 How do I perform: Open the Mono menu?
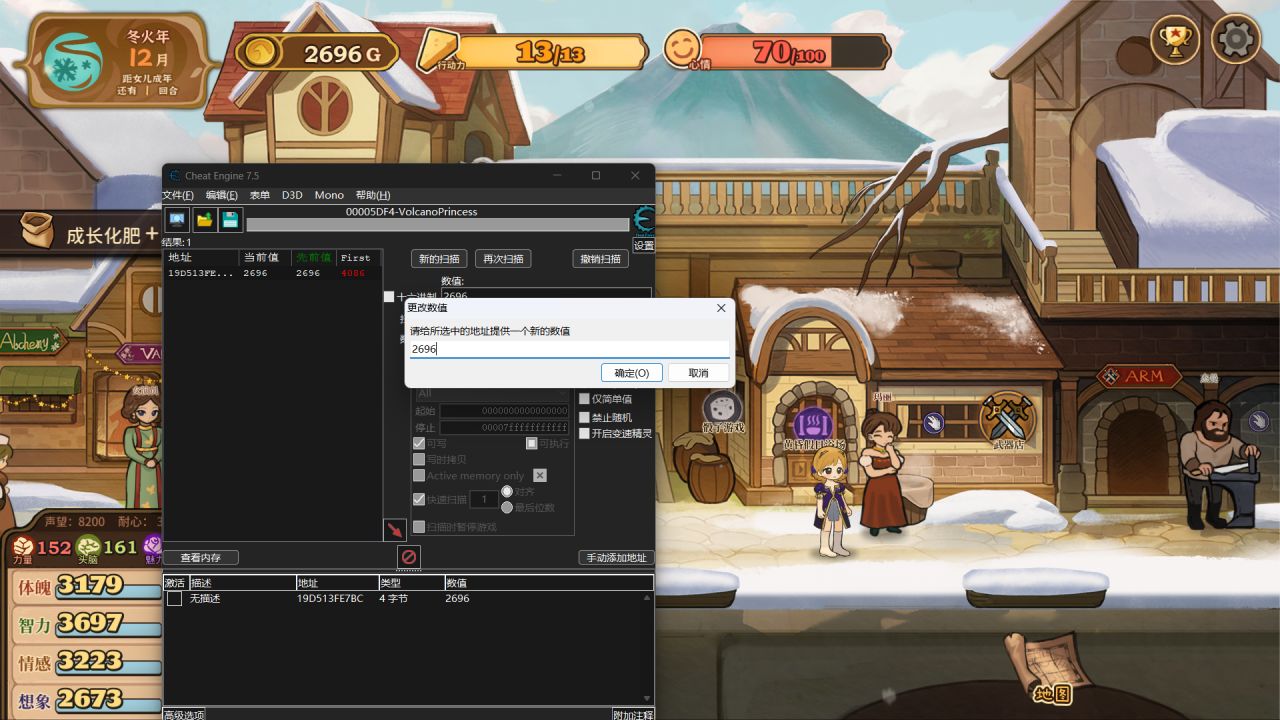(x=329, y=195)
